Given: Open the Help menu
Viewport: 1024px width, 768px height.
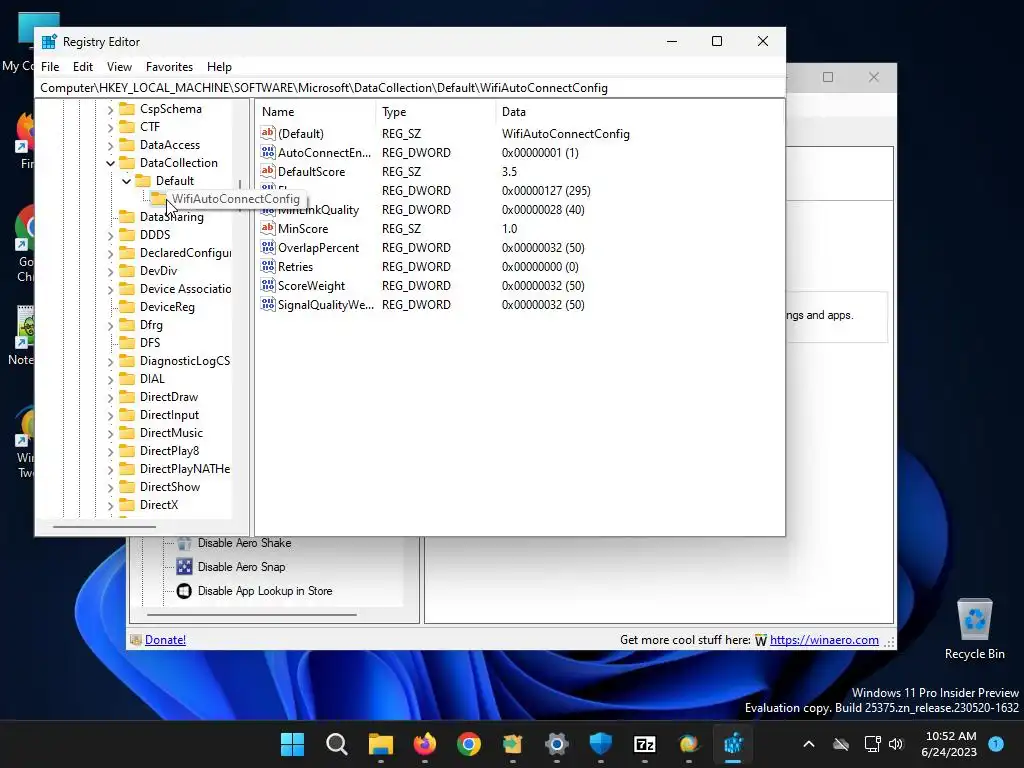Looking at the screenshot, I should [219, 67].
